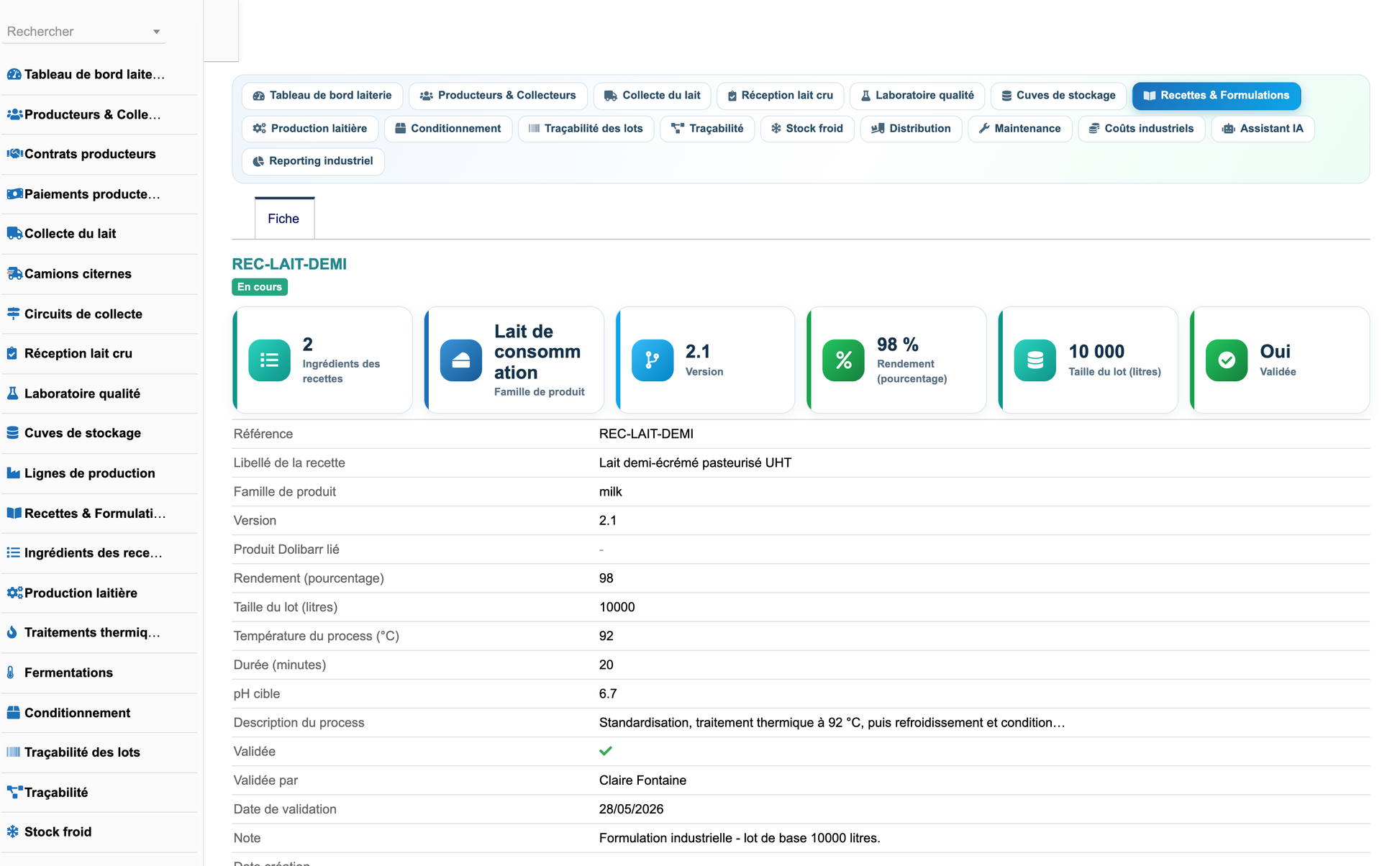Click the Fermentations thermometer icon
The image size is (1400, 866).
(11, 673)
